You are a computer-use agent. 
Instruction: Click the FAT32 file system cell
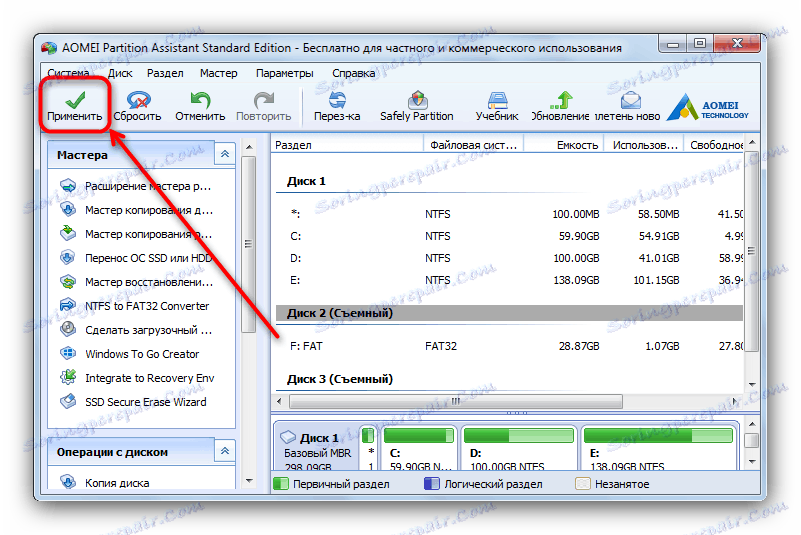441,346
